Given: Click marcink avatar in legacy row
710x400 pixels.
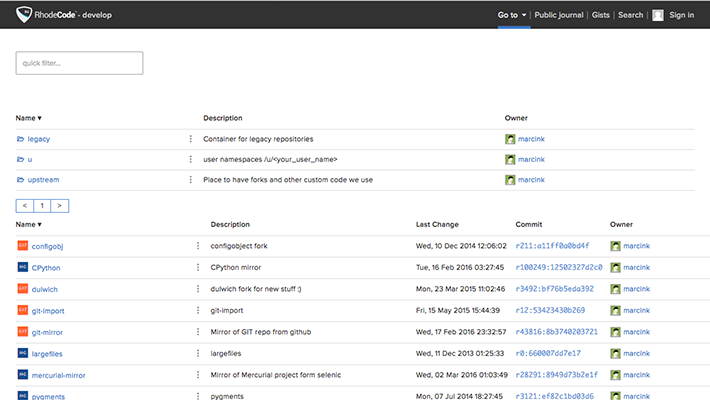Looking at the screenshot, I should (510, 139).
